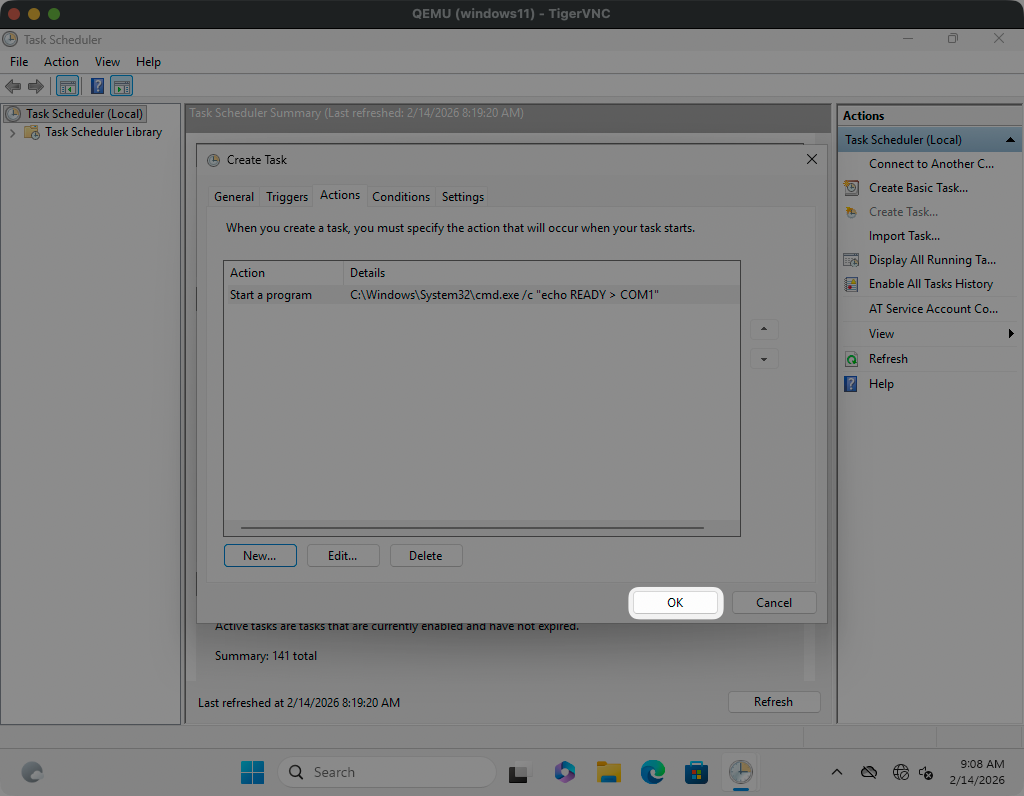Click the back arrow toolbar icon

tap(13, 87)
